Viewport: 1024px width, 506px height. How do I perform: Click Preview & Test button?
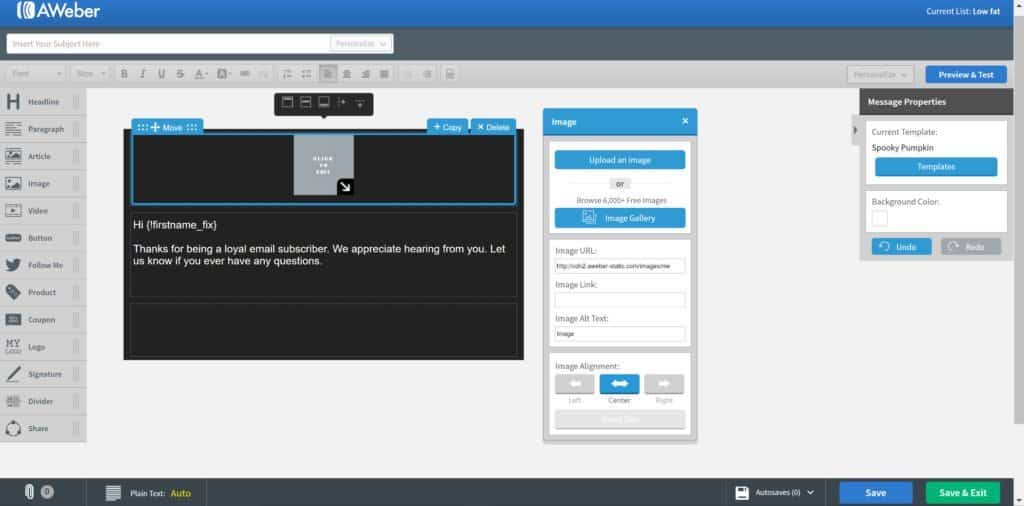coord(966,74)
